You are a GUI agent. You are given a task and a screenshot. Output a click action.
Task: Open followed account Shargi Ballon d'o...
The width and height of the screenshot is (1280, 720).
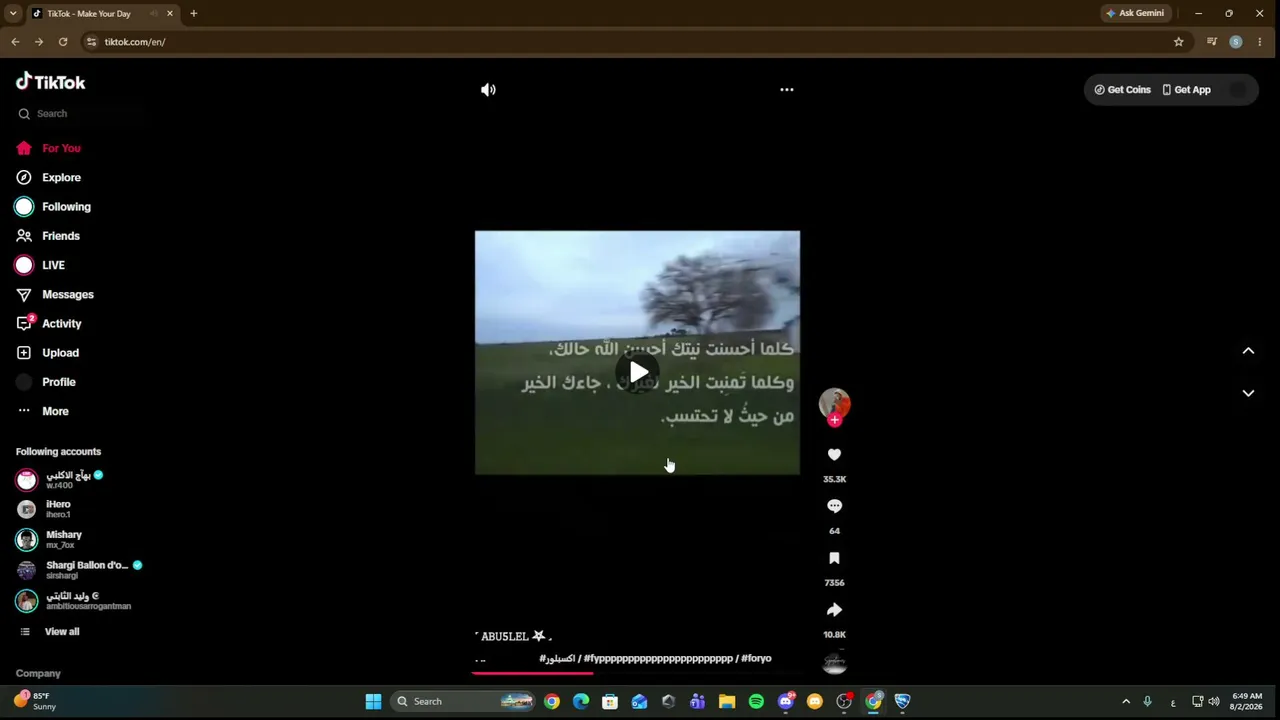coord(80,570)
